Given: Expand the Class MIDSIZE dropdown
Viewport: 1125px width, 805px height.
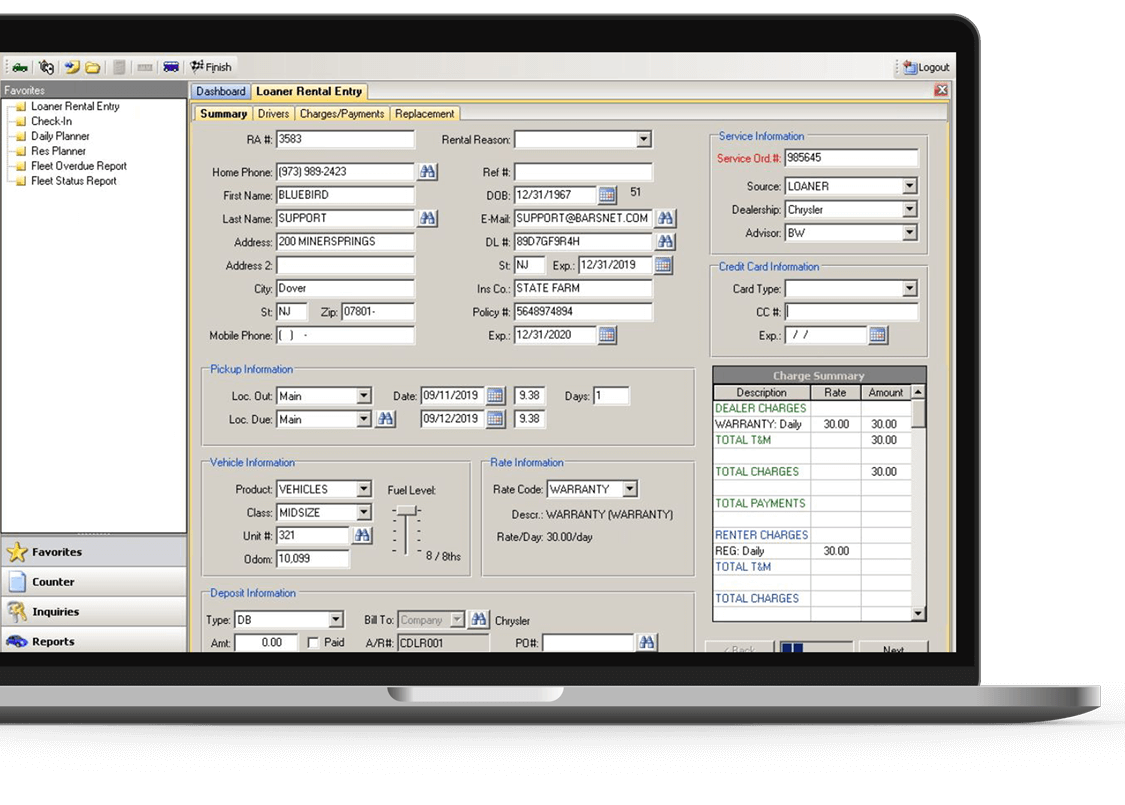Looking at the screenshot, I should pyautogui.click(x=364, y=512).
